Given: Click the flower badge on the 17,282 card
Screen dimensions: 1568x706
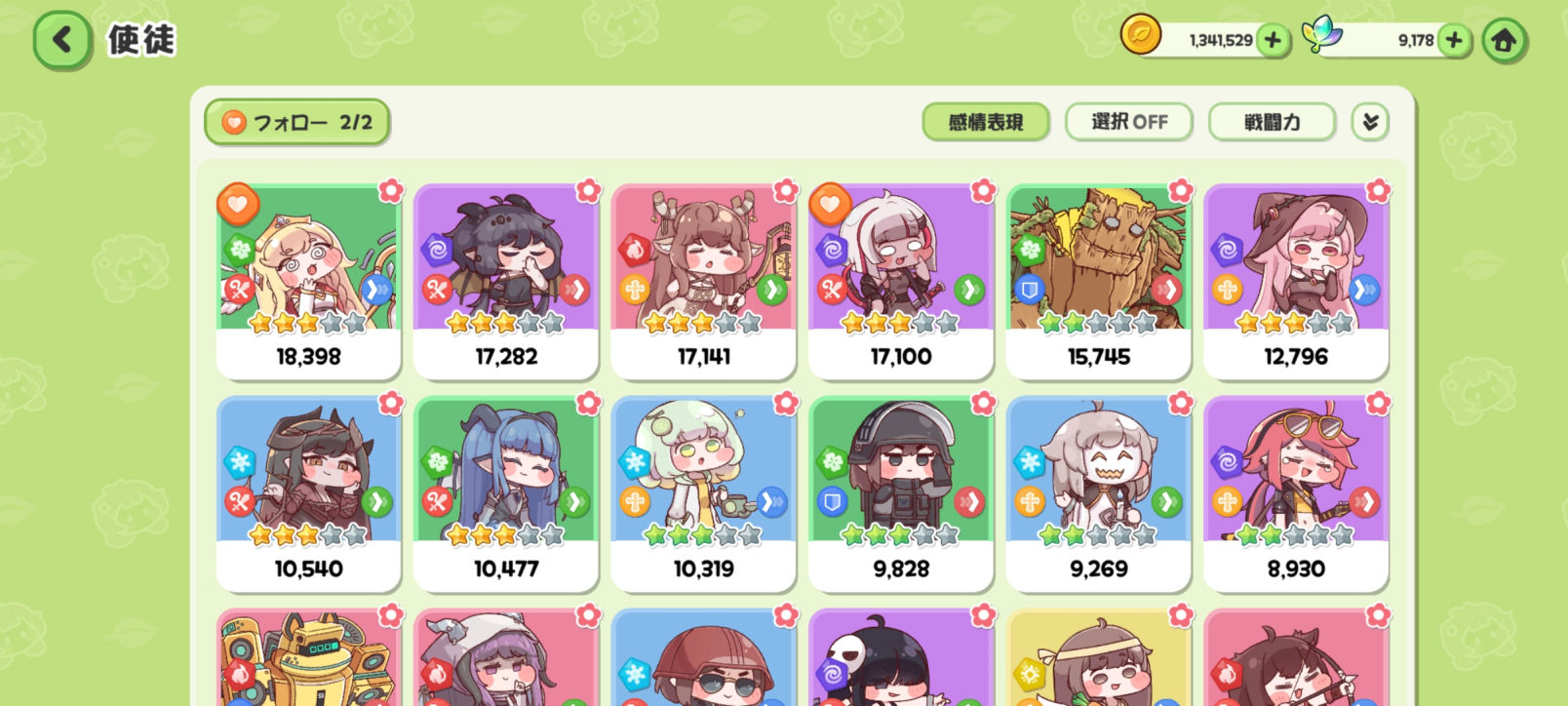Looking at the screenshot, I should point(588,190).
